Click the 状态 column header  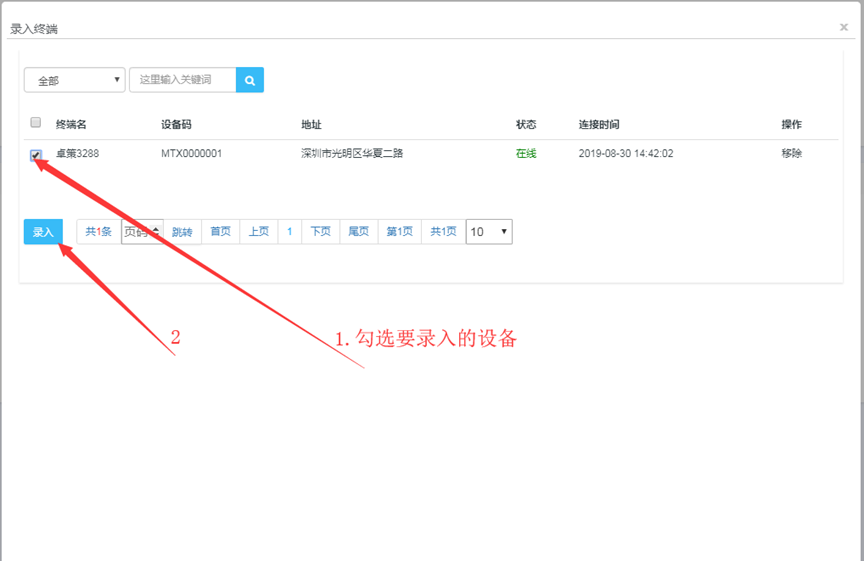526,125
